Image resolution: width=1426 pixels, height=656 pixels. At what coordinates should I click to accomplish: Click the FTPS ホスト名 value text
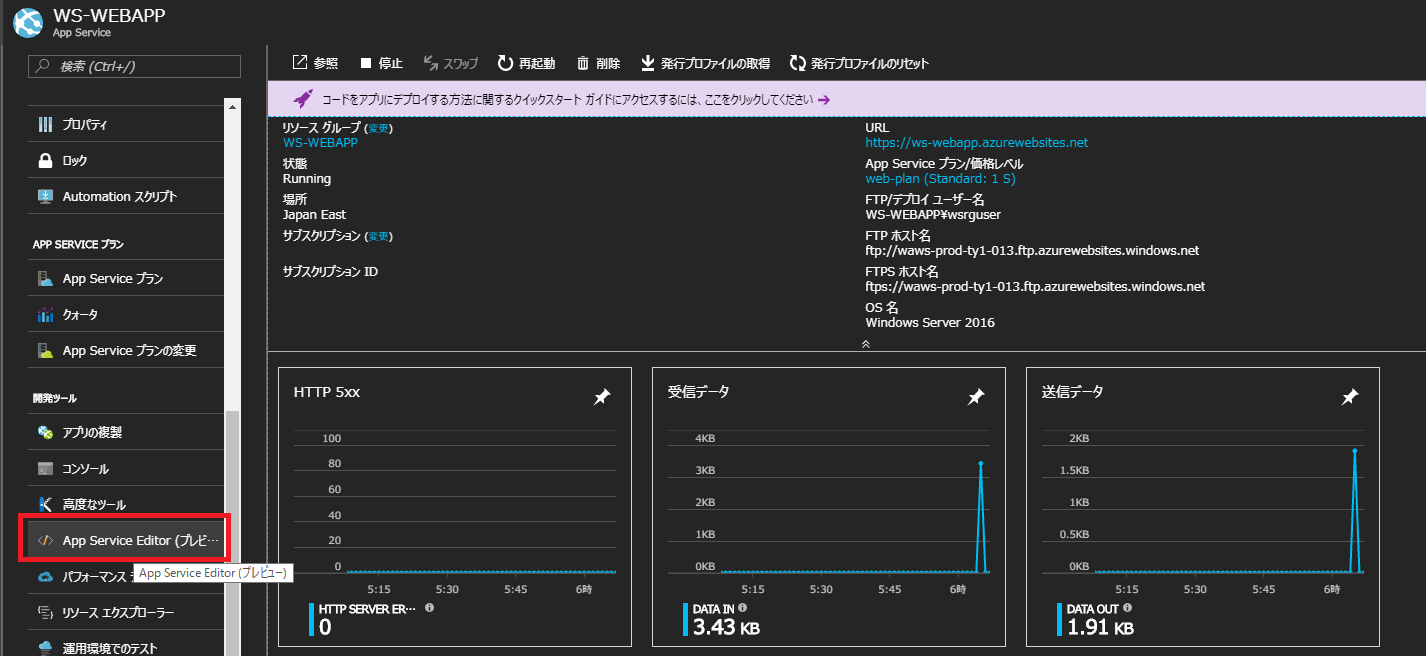1035,287
